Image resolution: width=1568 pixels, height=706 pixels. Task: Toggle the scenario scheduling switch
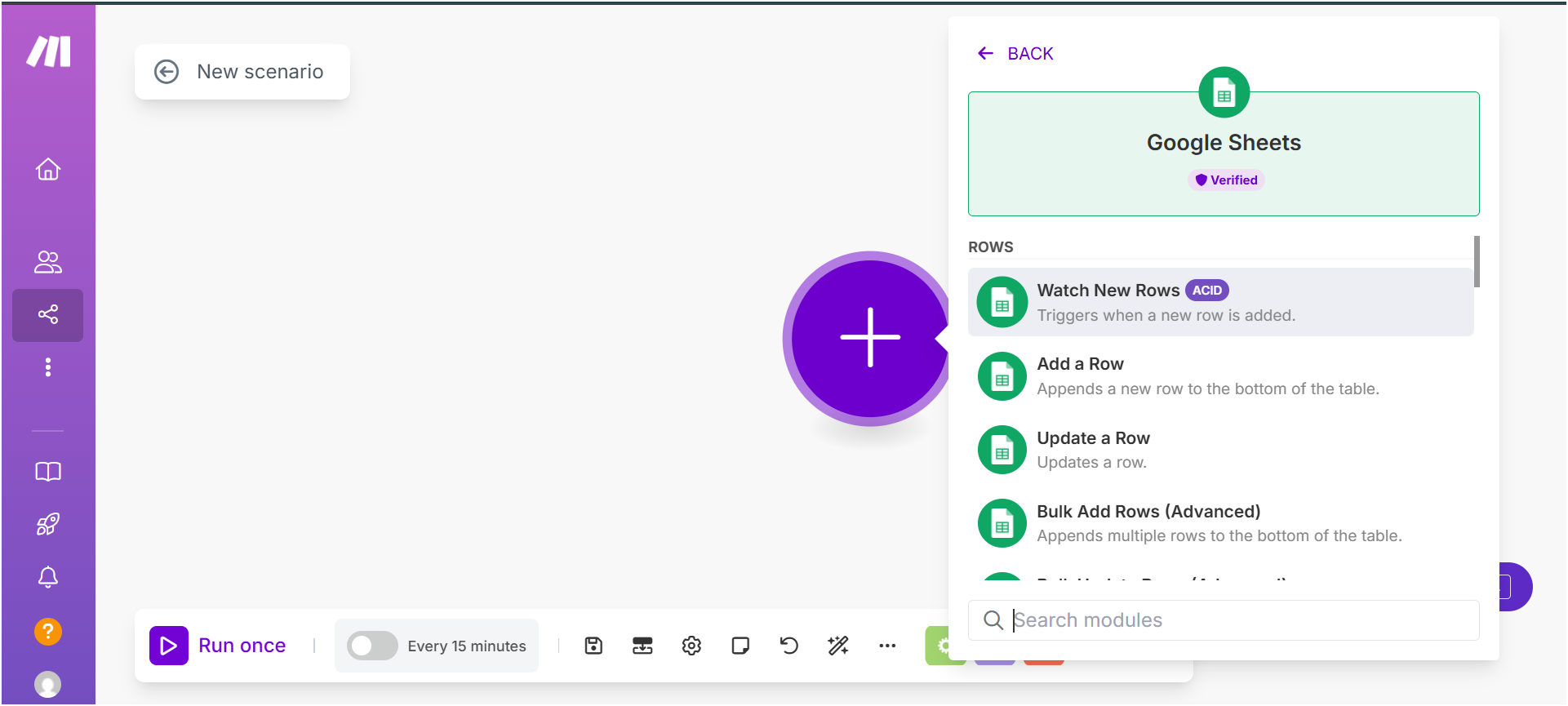pyautogui.click(x=372, y=646)
